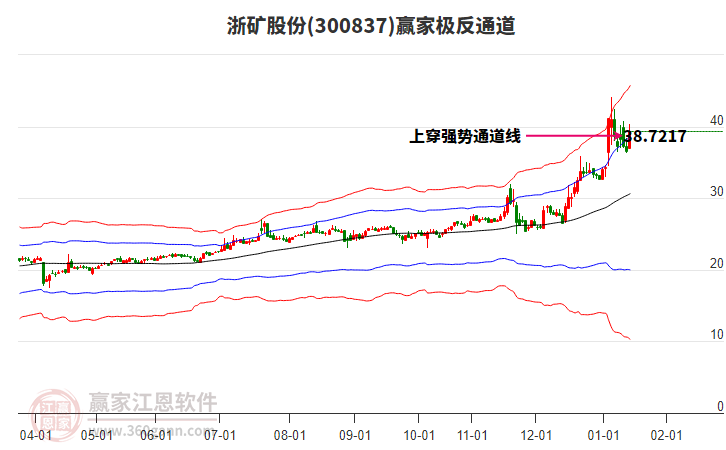The height and width of the screenshot is (450, 726).
Task: Click the x-axis date 04-01
Action: (x=36, y=435)
